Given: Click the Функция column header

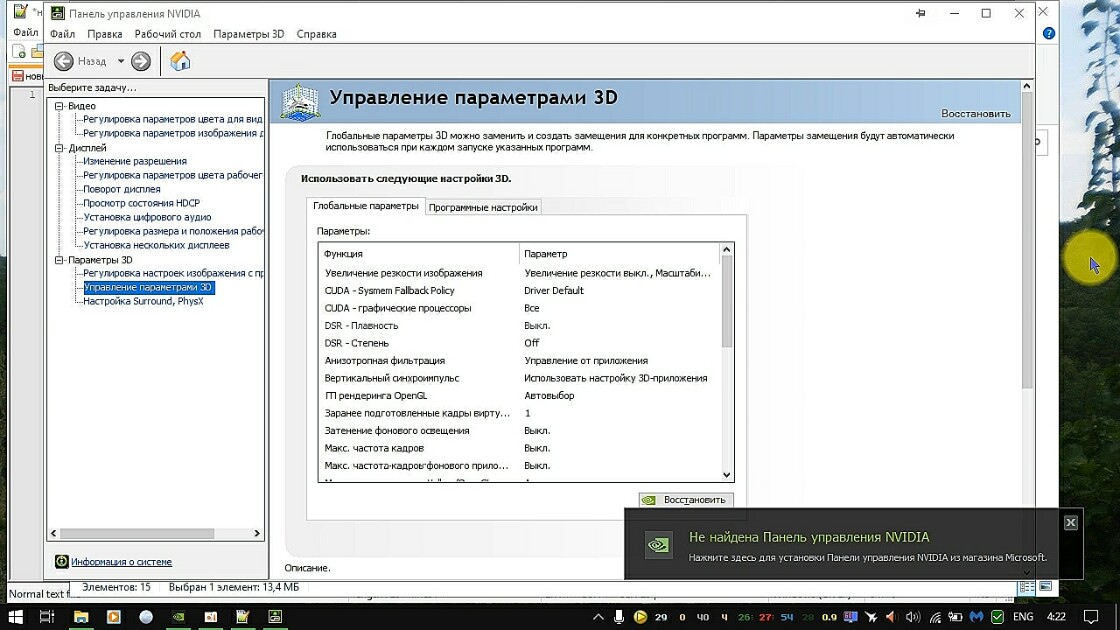Looking at the screenshot, I should click(419, 254).
